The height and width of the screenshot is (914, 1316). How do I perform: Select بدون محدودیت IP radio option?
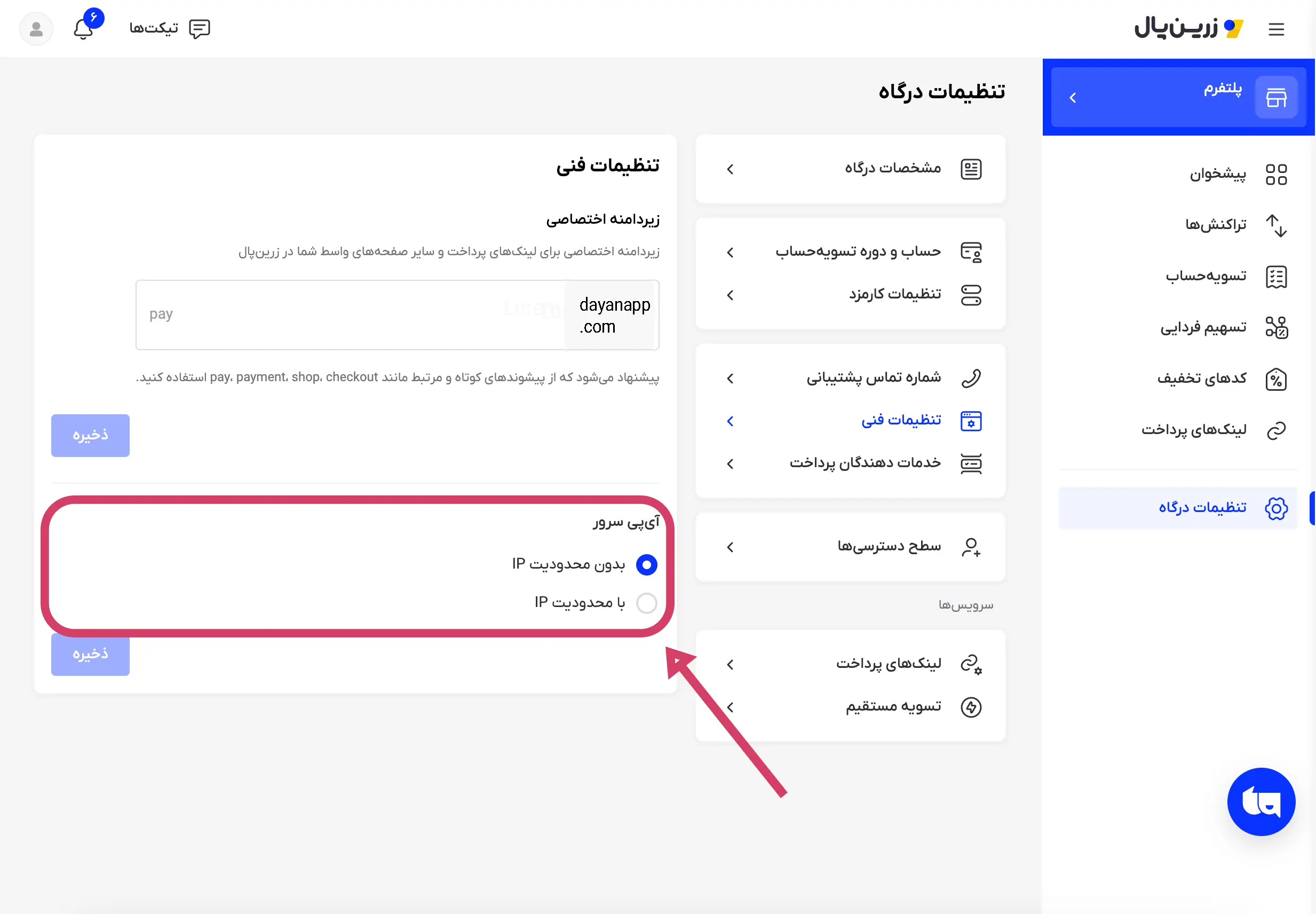tap(646, 565)
